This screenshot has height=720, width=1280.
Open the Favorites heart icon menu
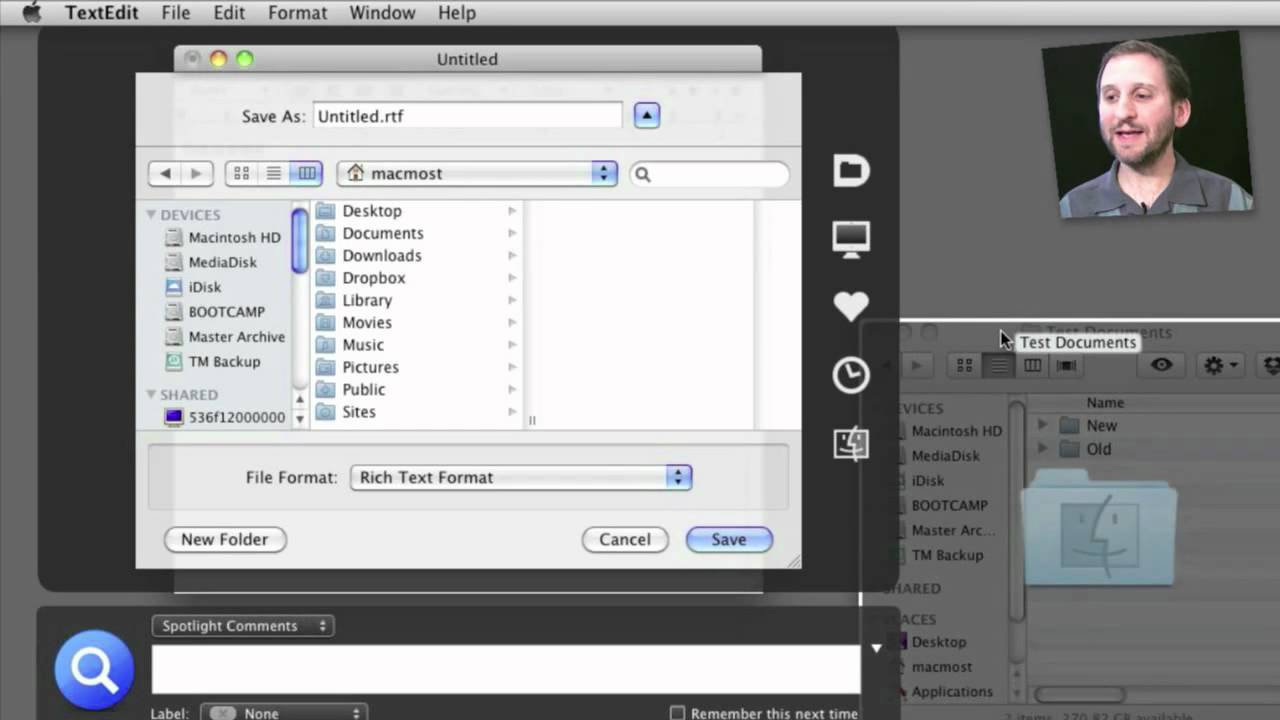pyautogui.click(x=851, y=306)
